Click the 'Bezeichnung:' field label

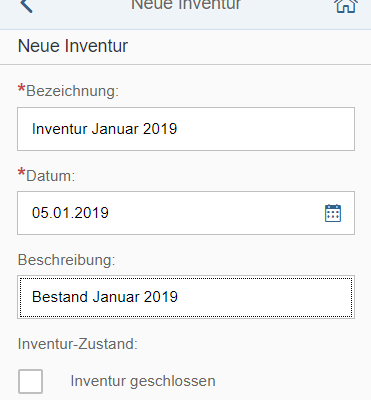click(x=72, y=91)
